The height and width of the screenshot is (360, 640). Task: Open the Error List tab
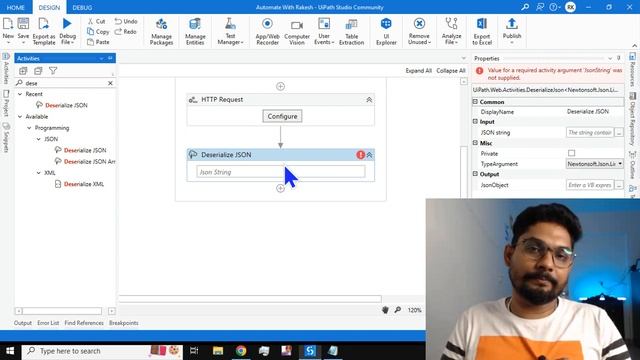point(48,323)
